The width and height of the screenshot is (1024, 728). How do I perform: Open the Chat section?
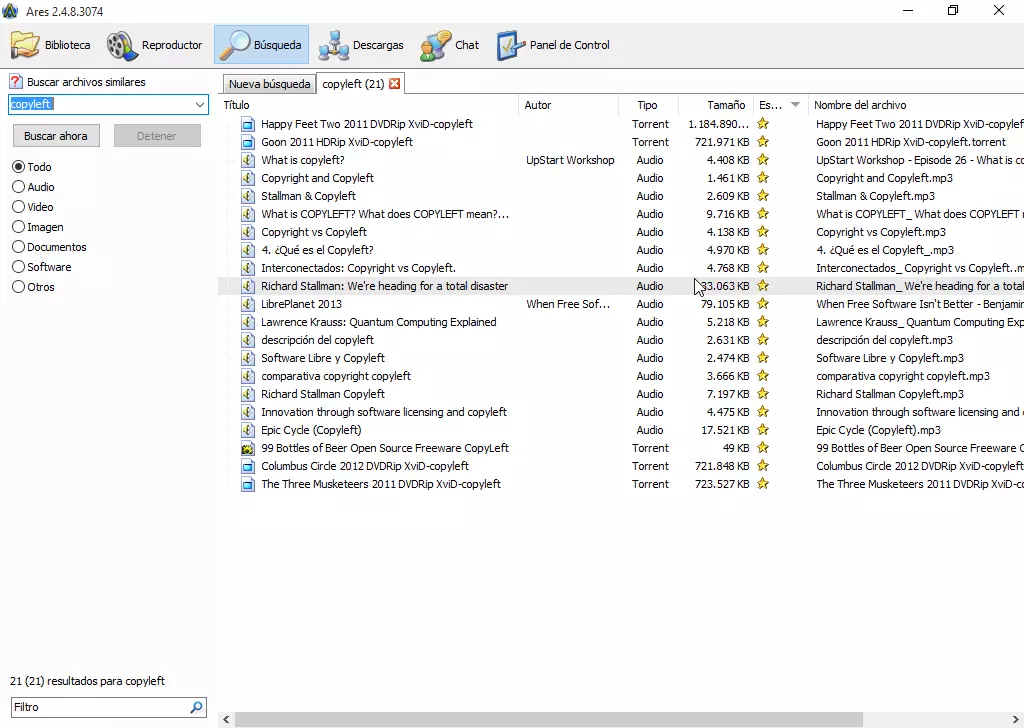(450, 45)
